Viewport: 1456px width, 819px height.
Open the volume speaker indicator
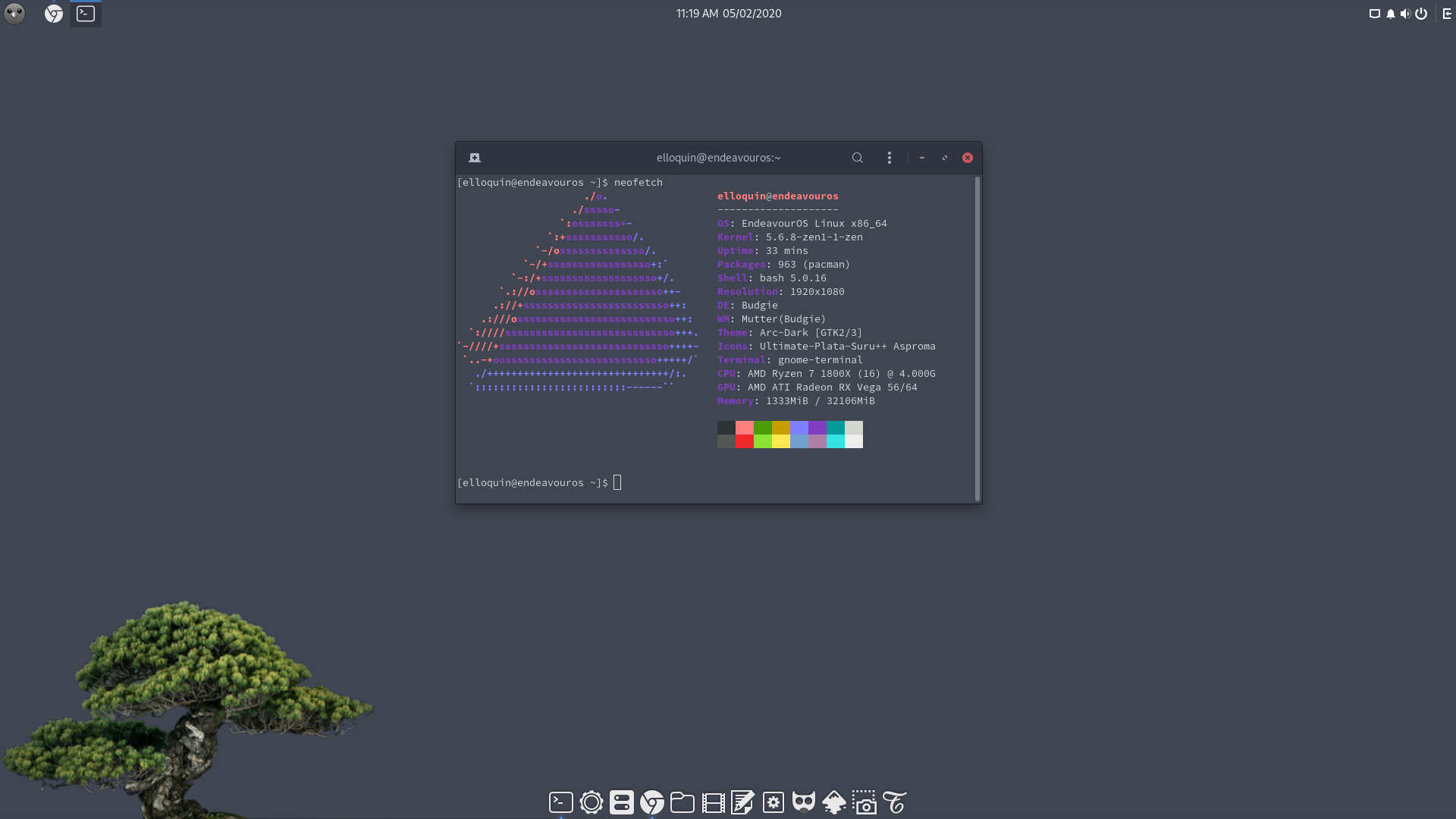[x=1405, y=14]
